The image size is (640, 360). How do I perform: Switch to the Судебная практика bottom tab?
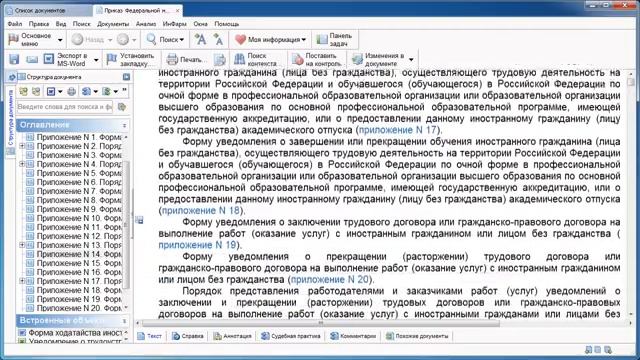point(291,336)
